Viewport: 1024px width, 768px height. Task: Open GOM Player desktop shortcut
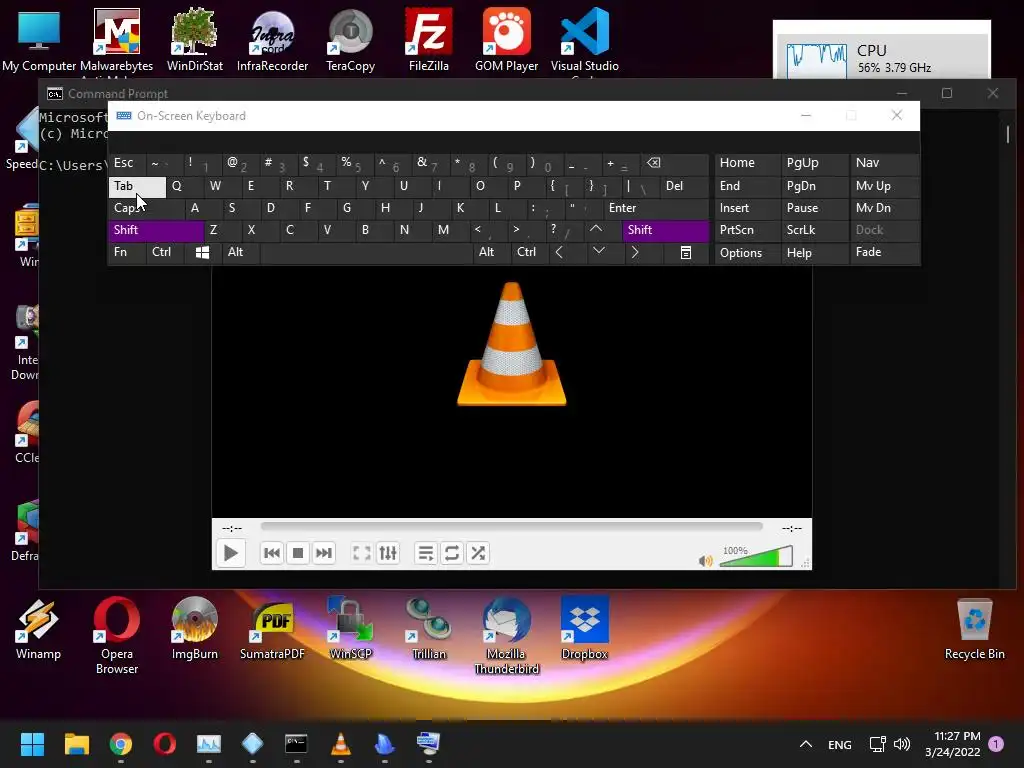(506, 40)
